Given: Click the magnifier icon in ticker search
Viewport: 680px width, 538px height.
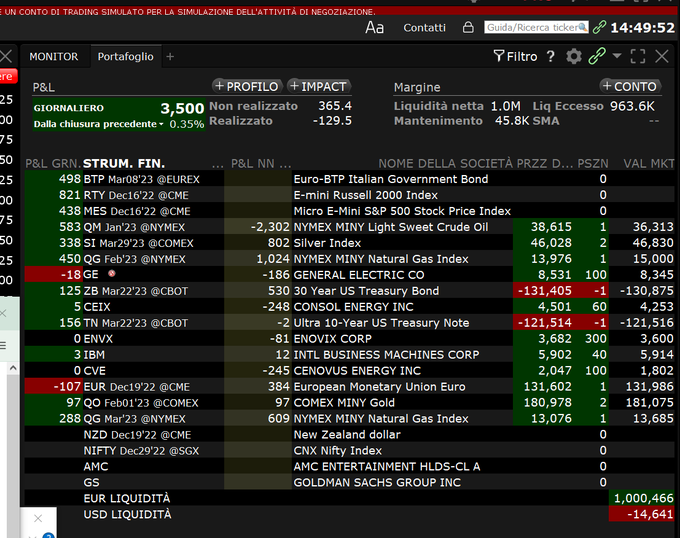Looking at the screenshot, I should (583, 27).
